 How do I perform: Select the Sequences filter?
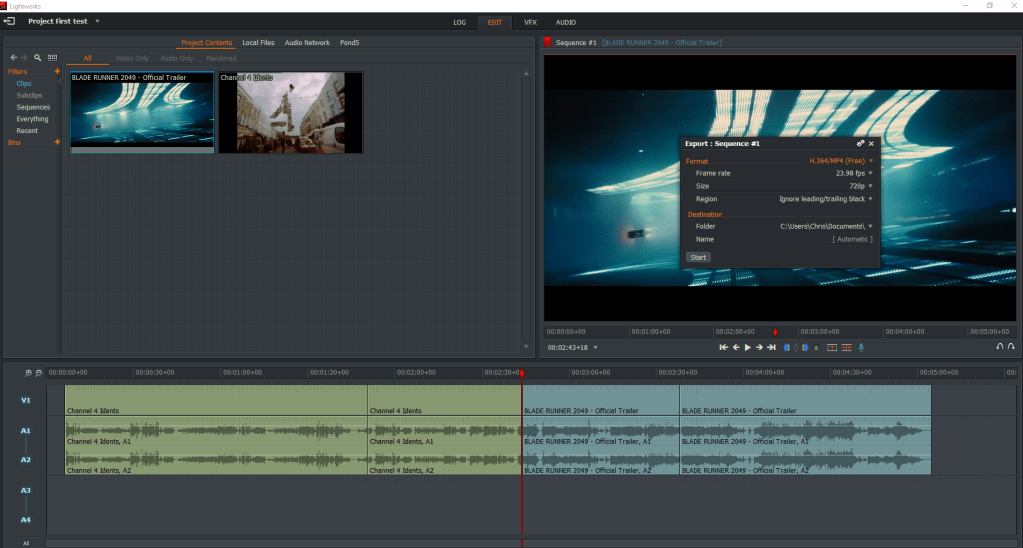pyautogui.click(x=33, y=107)
